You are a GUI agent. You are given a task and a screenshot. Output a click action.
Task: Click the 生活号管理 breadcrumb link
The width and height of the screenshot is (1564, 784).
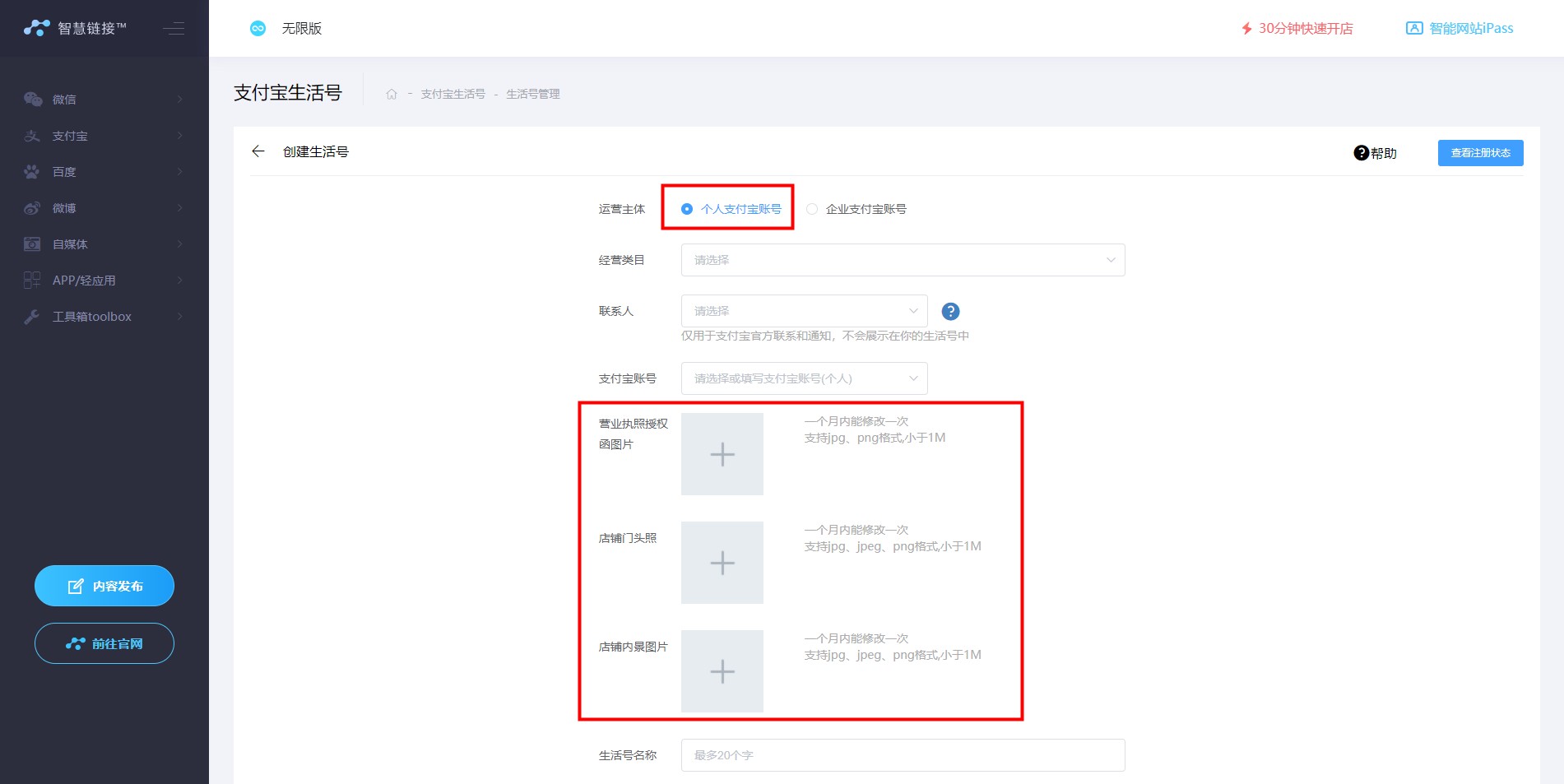pos(533,94)
